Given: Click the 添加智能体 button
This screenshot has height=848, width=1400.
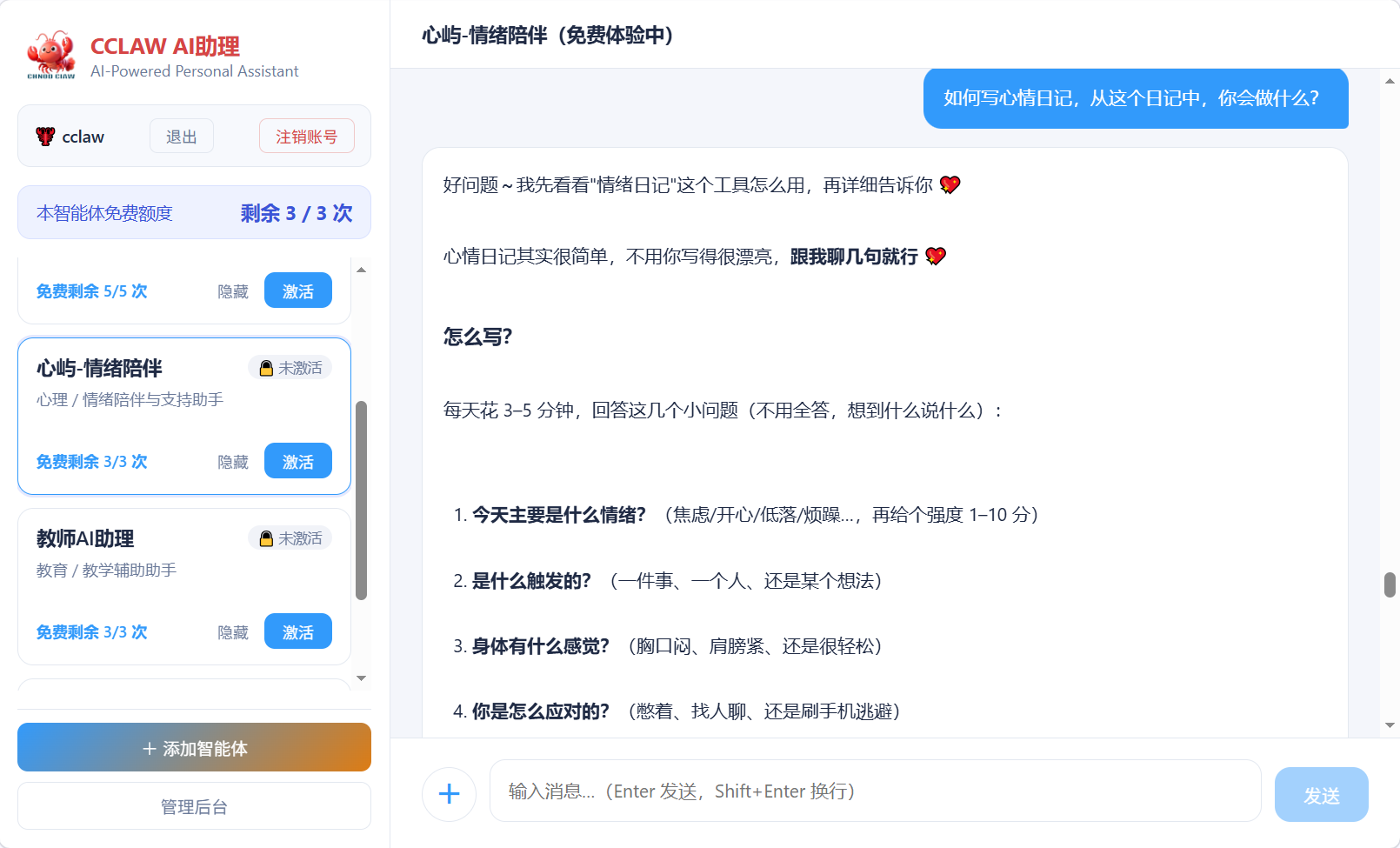Looking at the screenshot, I should coord(194,747).
